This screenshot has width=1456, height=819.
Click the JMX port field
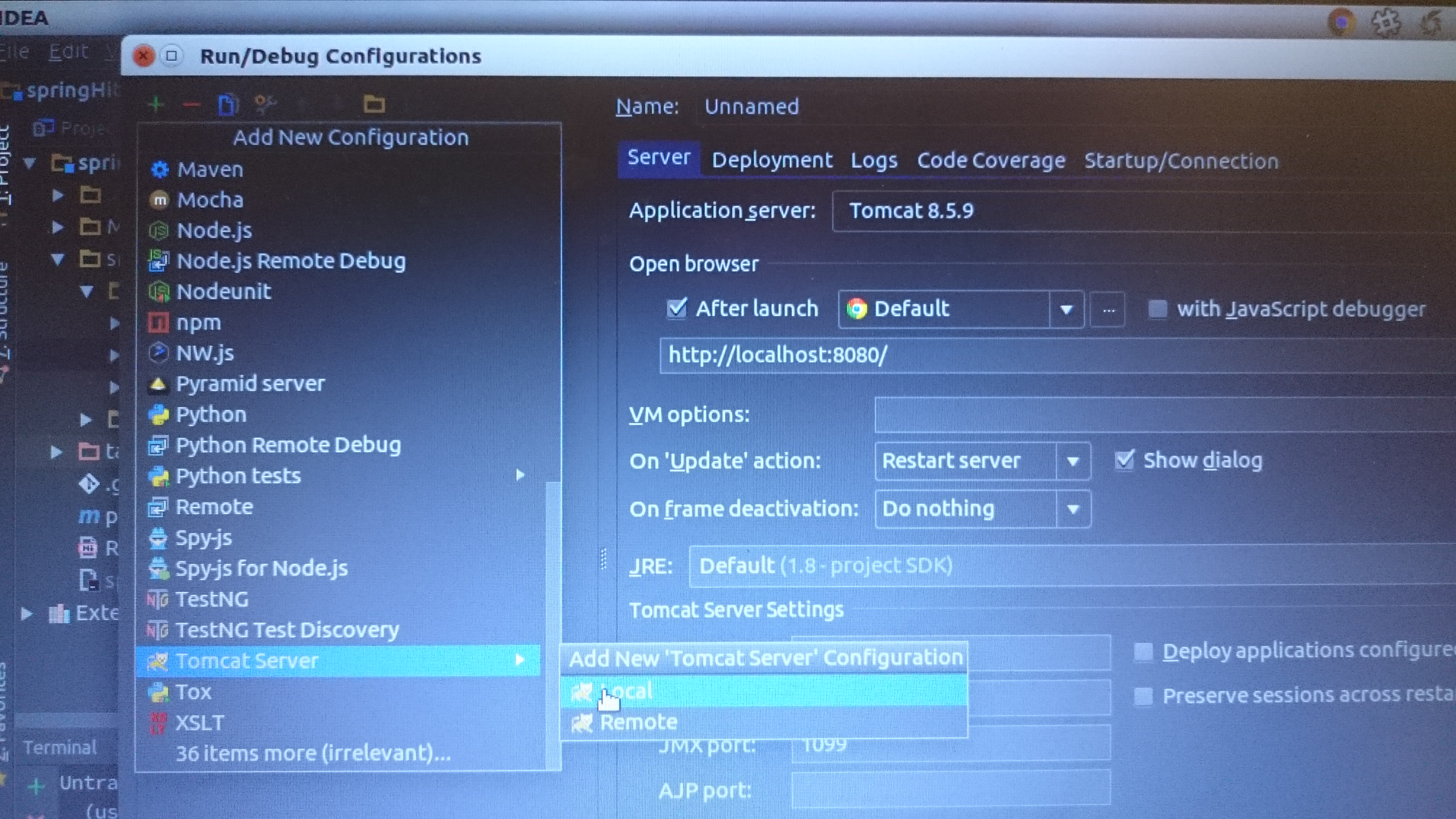(x=951, y=744)
